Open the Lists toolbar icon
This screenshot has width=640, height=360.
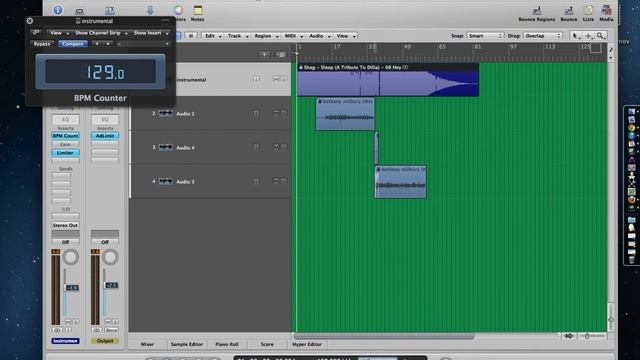pyautogui.click(x=588, y=13)
